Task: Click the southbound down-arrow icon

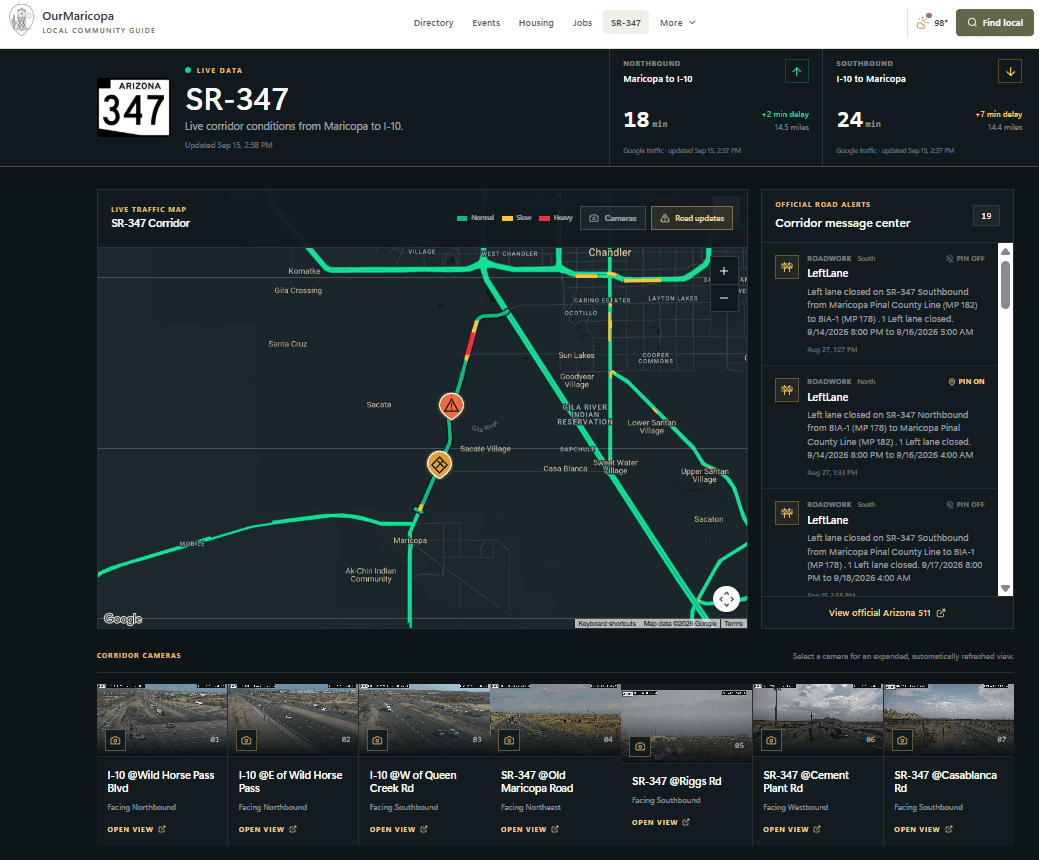Action: click(x=1010, y=71)
